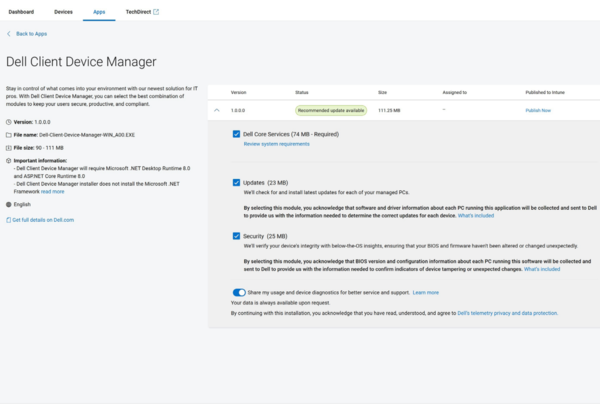Open Review system requirements link
The image size is (600, 404).
click(276, 144)
